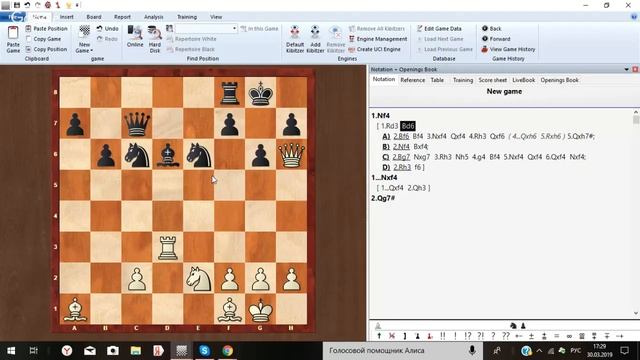Close the Notation panel with red X
The width and height of the screenshot is (640, 360).
coord(635,69)
